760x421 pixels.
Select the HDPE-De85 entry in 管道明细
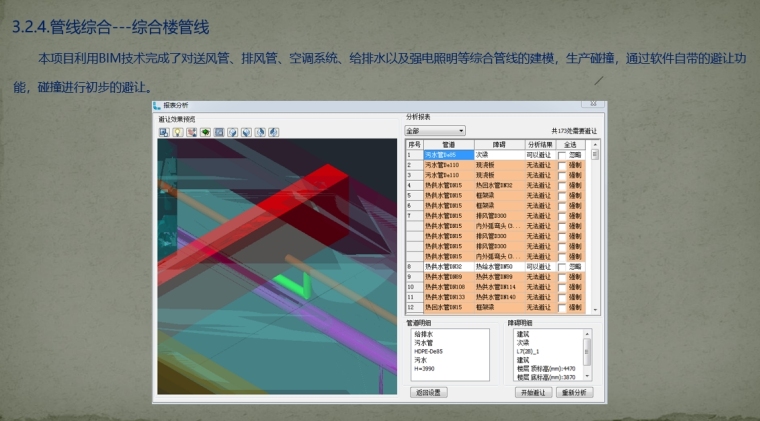tap(428, 351)
